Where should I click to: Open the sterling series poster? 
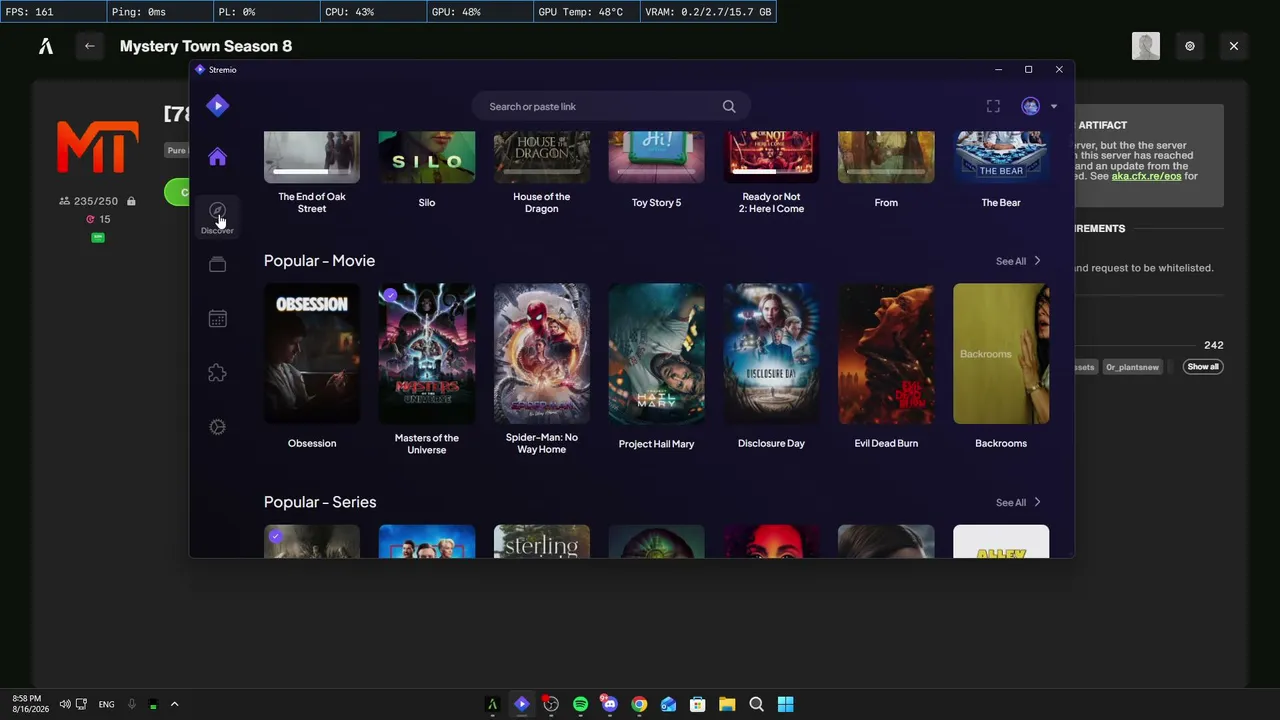[542, 541]
